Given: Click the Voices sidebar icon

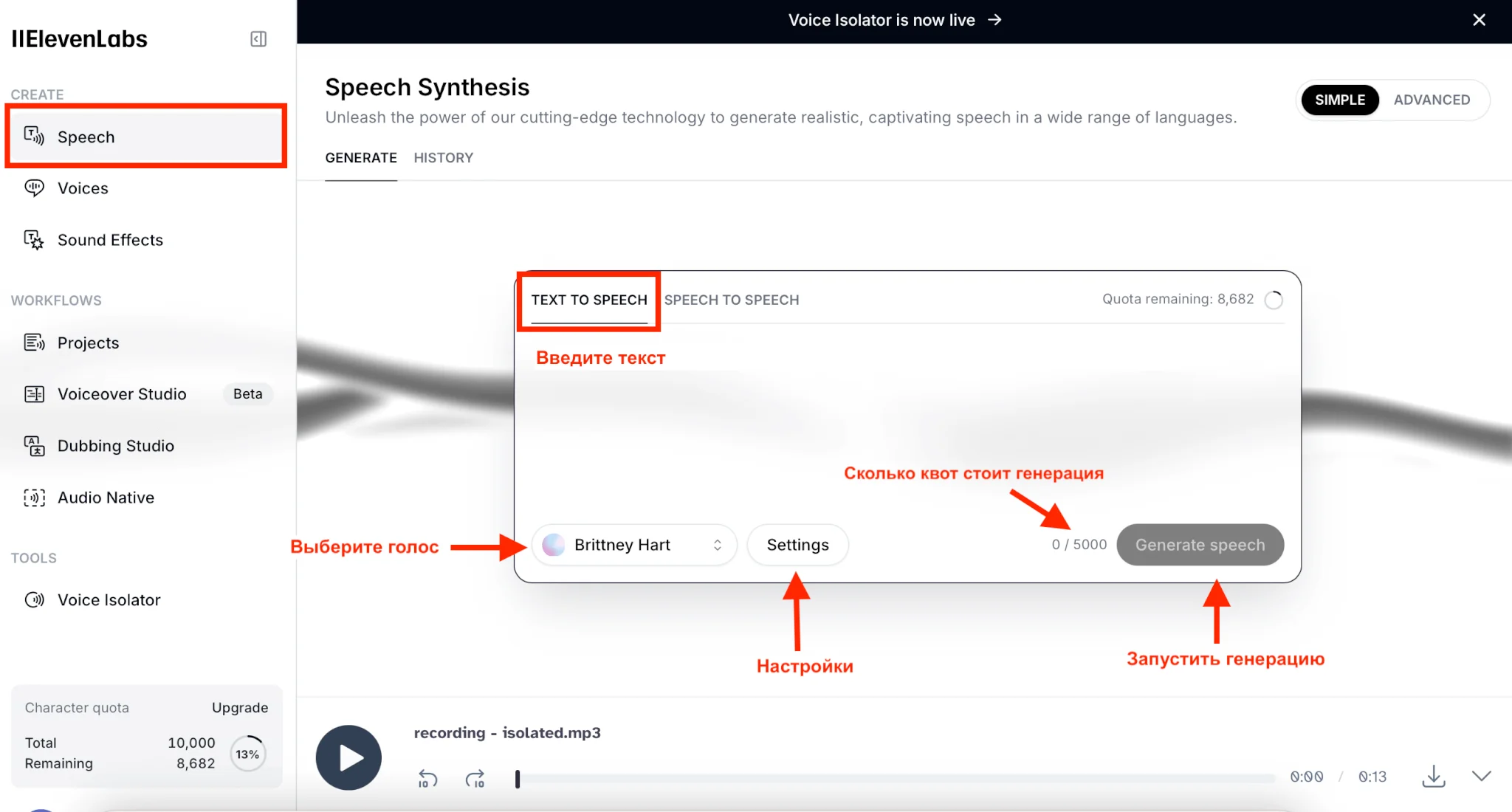Looking at the screenshot, I should 34,188.
